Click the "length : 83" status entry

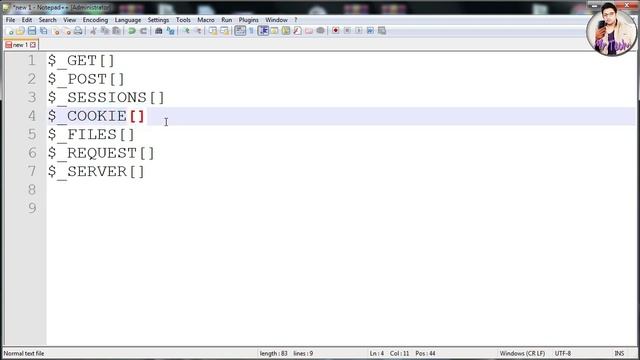pyautogui.click(x=273, y=353)
